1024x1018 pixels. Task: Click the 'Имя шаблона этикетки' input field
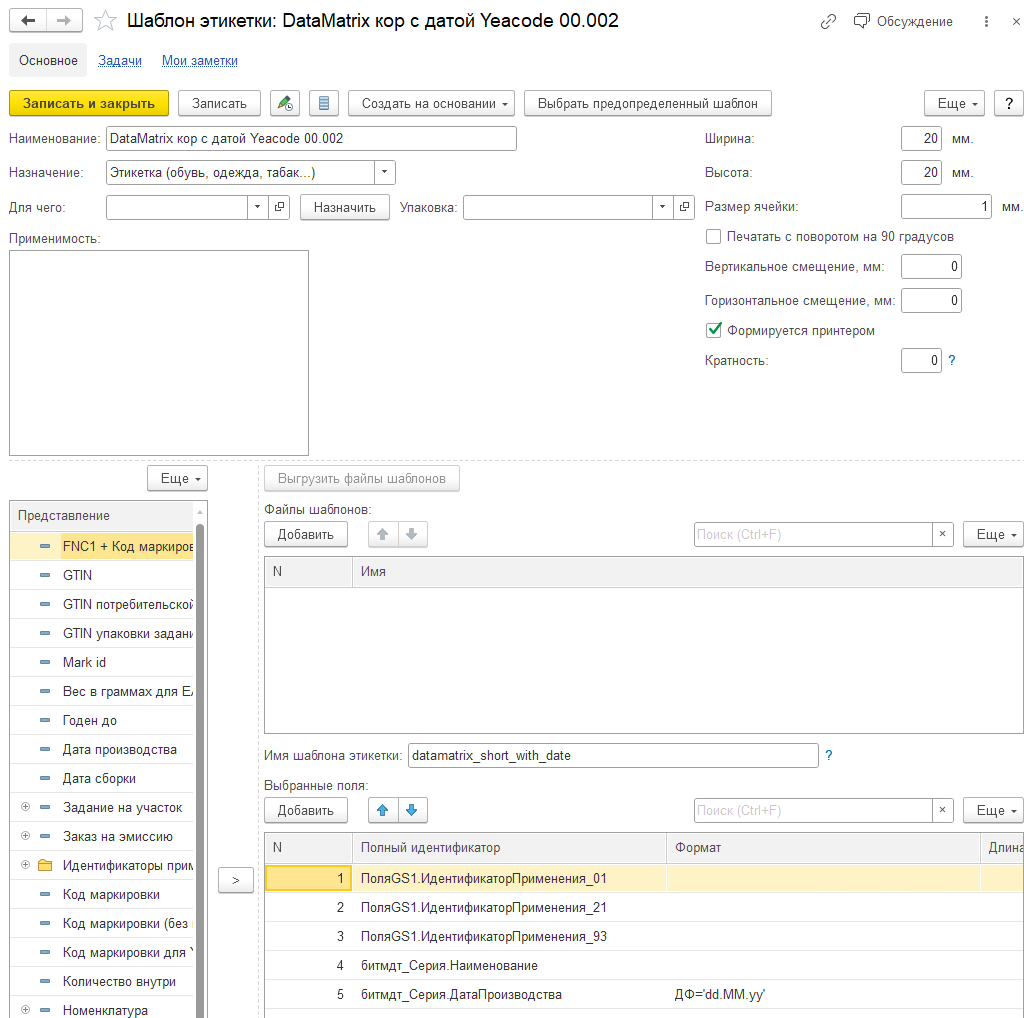click(x=613, y=755)
